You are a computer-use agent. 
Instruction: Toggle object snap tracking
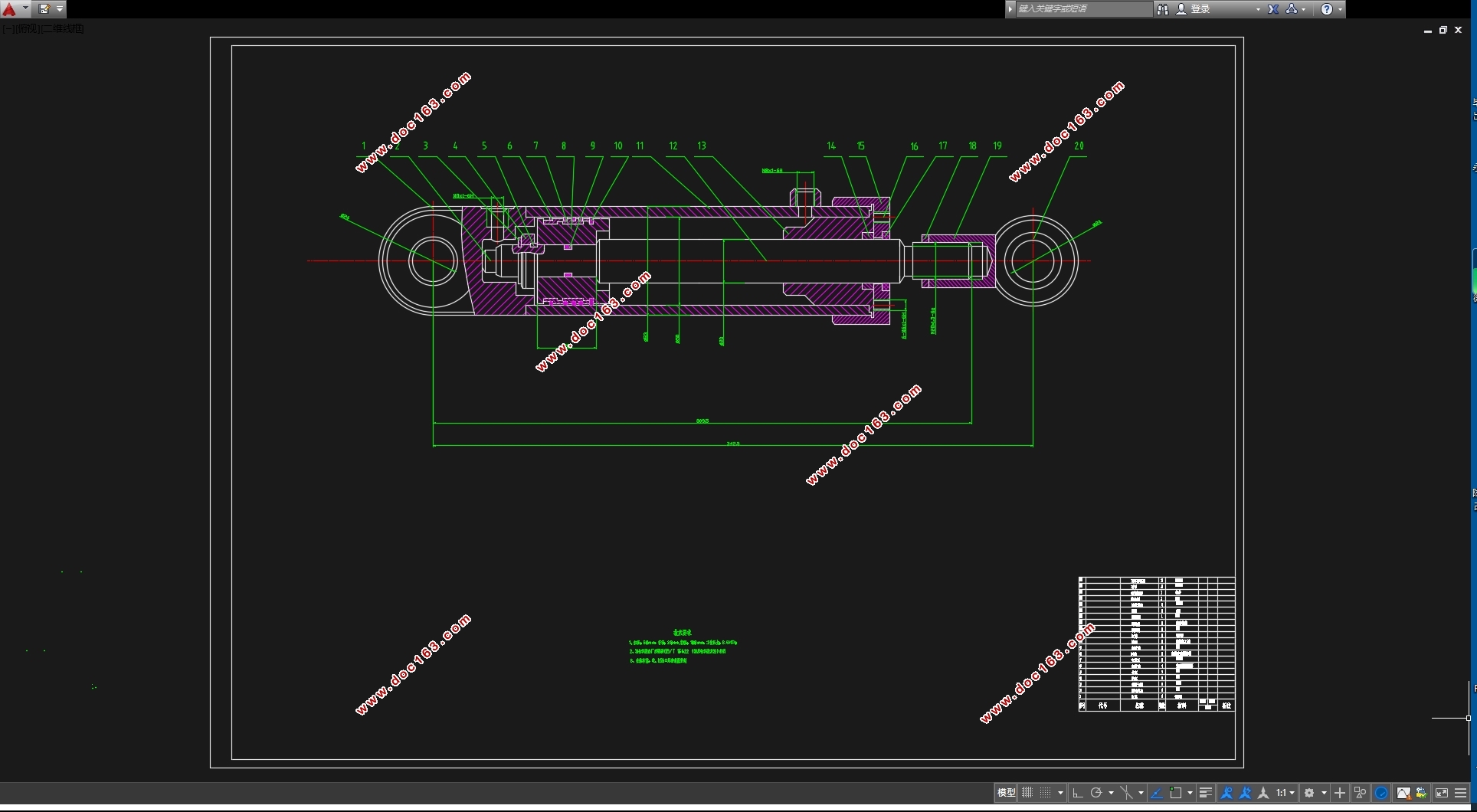tap(1157, 793)
